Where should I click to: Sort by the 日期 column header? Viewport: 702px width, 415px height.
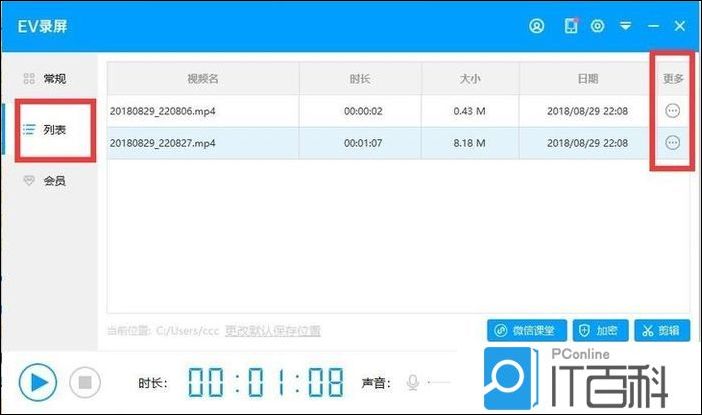[588, 79]
